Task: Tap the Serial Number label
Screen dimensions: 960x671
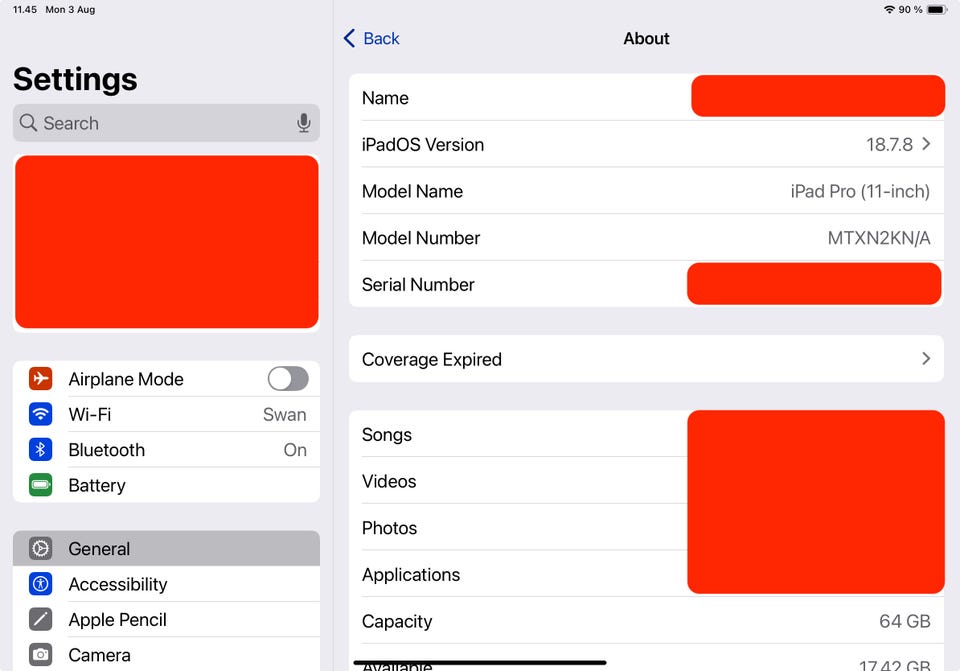Action: (x=418, y=285)
